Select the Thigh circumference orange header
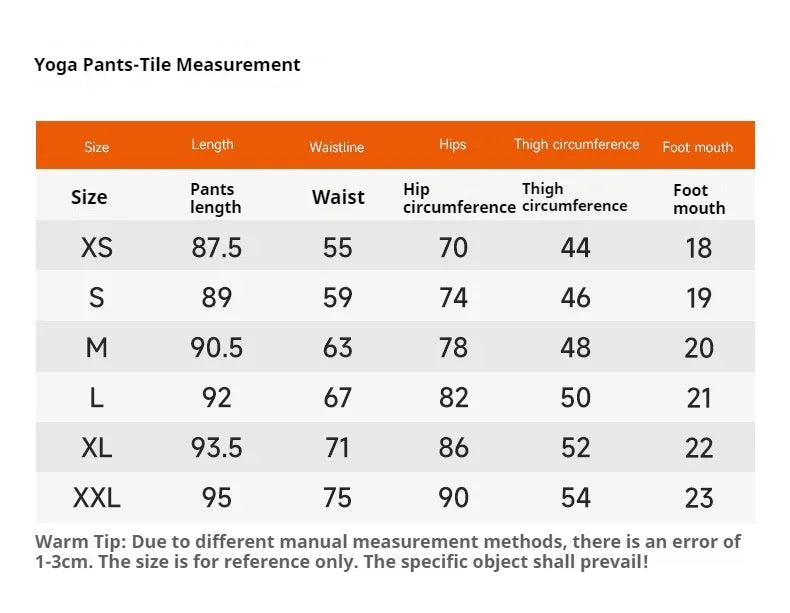 576,145
